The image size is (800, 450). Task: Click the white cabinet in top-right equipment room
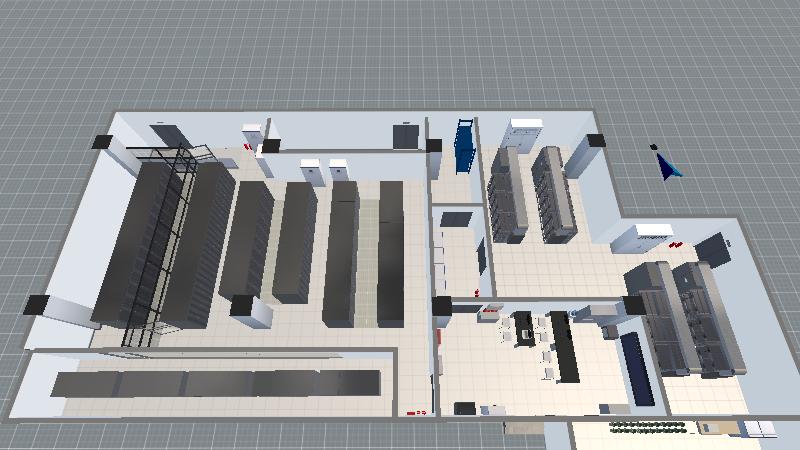point(526,132)
